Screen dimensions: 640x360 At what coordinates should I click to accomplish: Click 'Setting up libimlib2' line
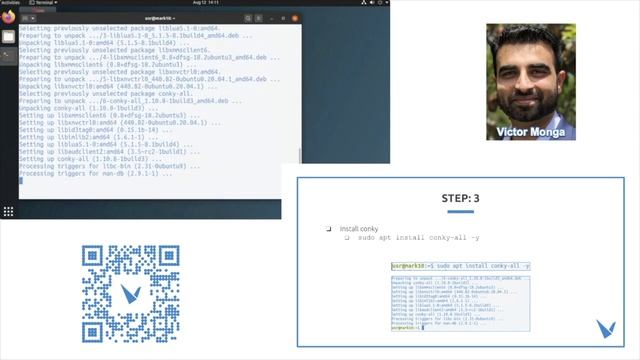click(89, 137)
